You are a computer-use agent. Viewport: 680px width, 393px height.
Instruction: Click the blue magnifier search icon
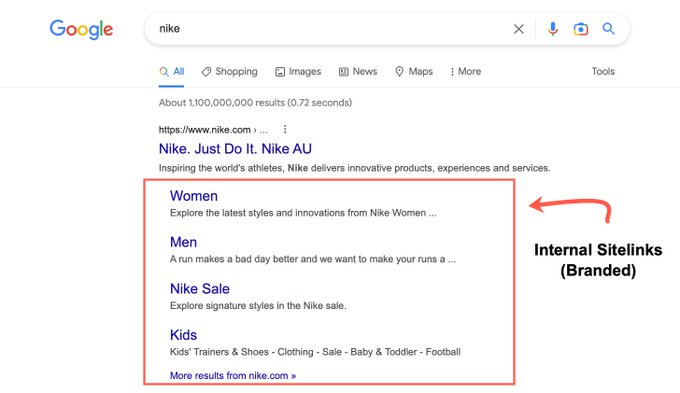(x=608, y=29)
